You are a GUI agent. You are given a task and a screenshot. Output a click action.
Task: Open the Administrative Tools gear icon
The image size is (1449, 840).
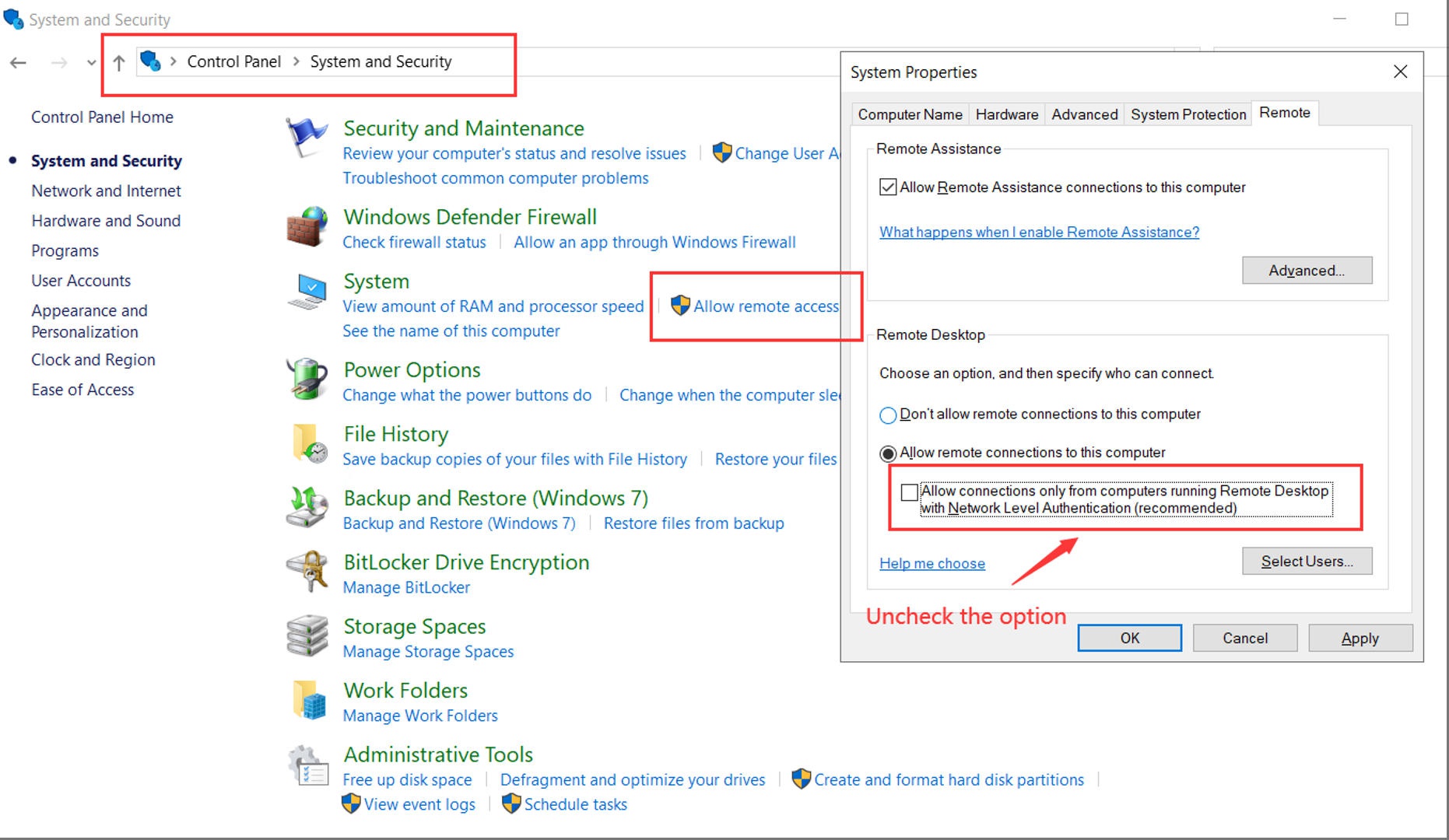pos(308,765)
